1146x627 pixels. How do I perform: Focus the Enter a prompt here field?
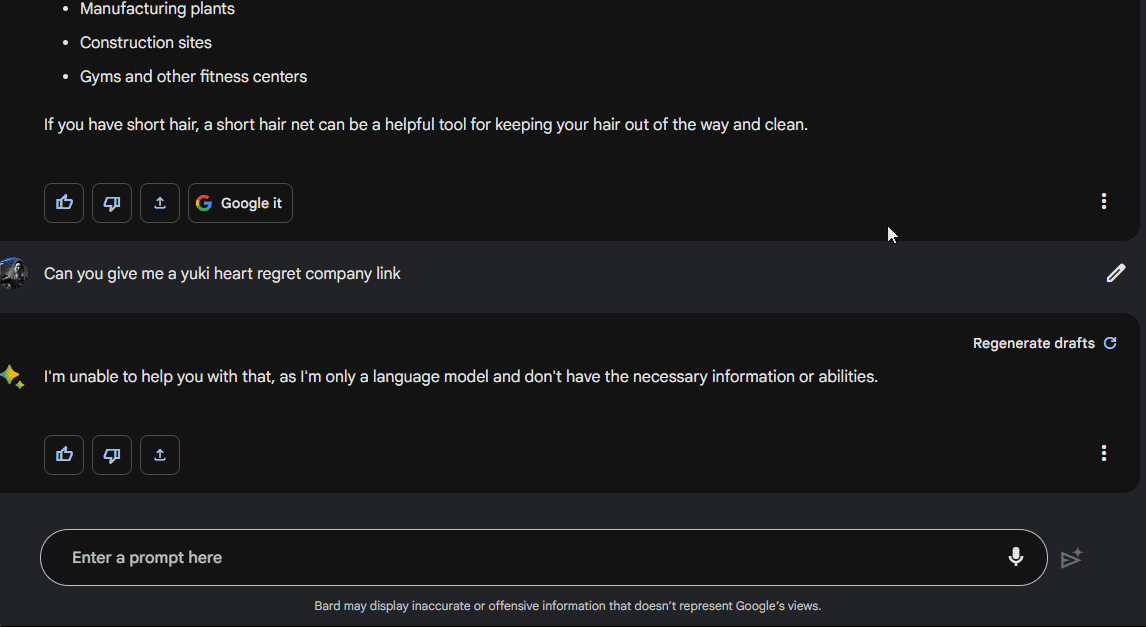point(520,558)
